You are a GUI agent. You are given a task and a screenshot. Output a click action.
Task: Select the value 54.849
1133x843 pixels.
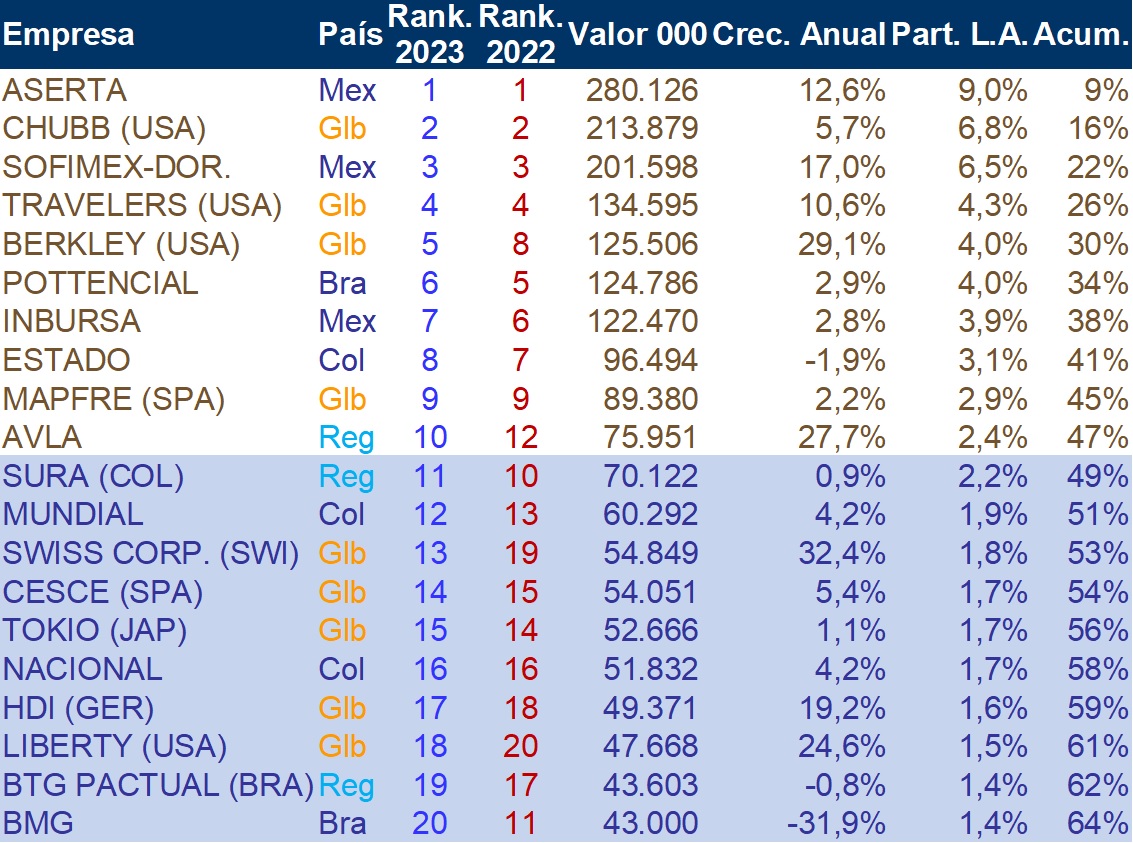pos(650,553)
